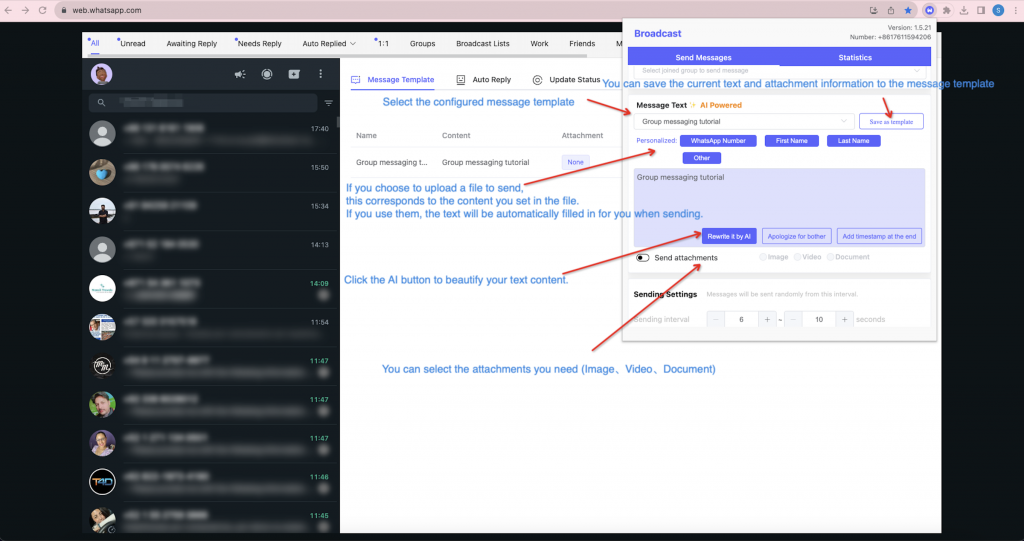Select the Image attachment radio button
This screenshot has width=1024, height=541.
(764, 258)
